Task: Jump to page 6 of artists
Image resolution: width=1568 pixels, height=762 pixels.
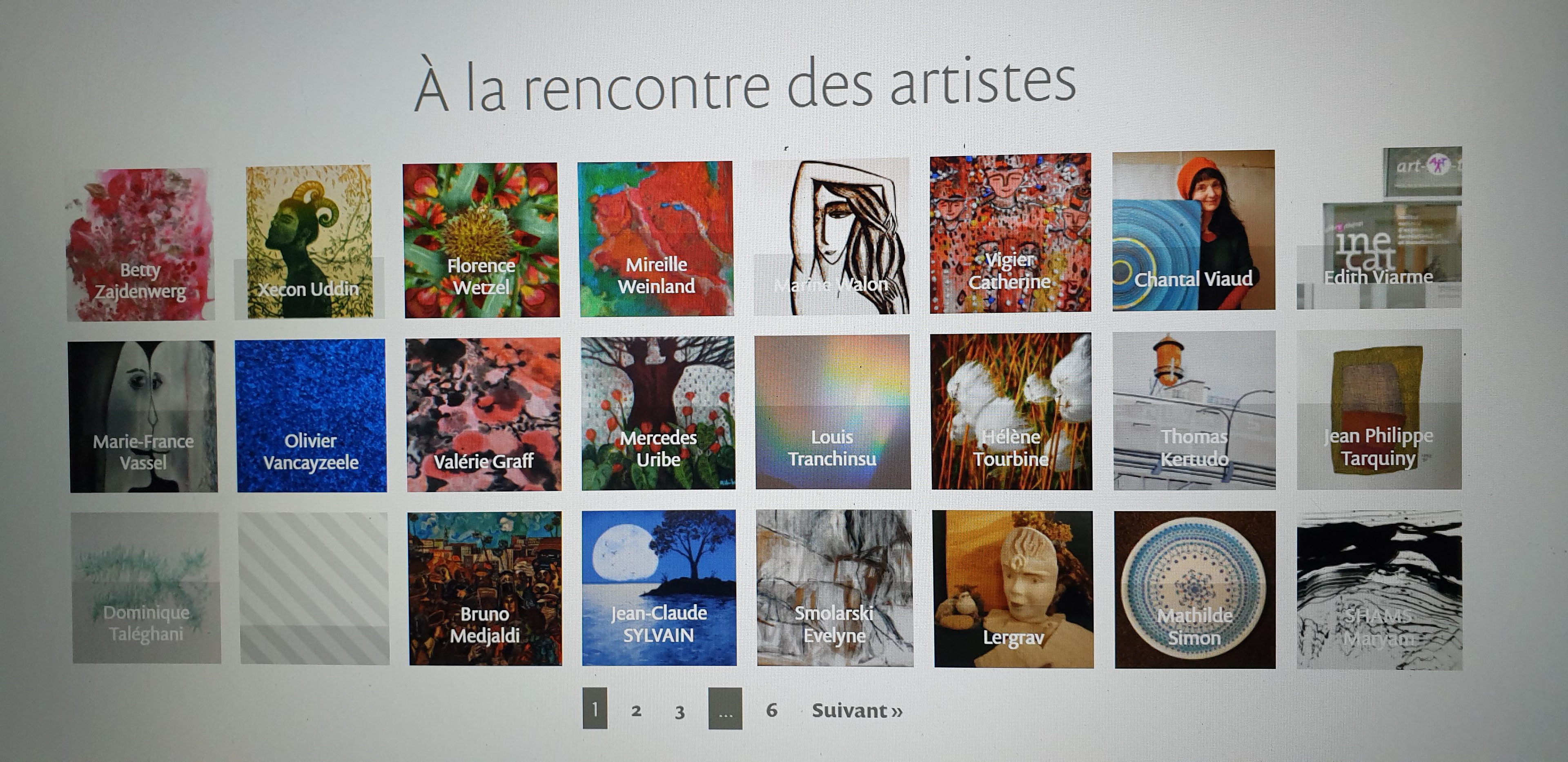Action: pos(771,710)
